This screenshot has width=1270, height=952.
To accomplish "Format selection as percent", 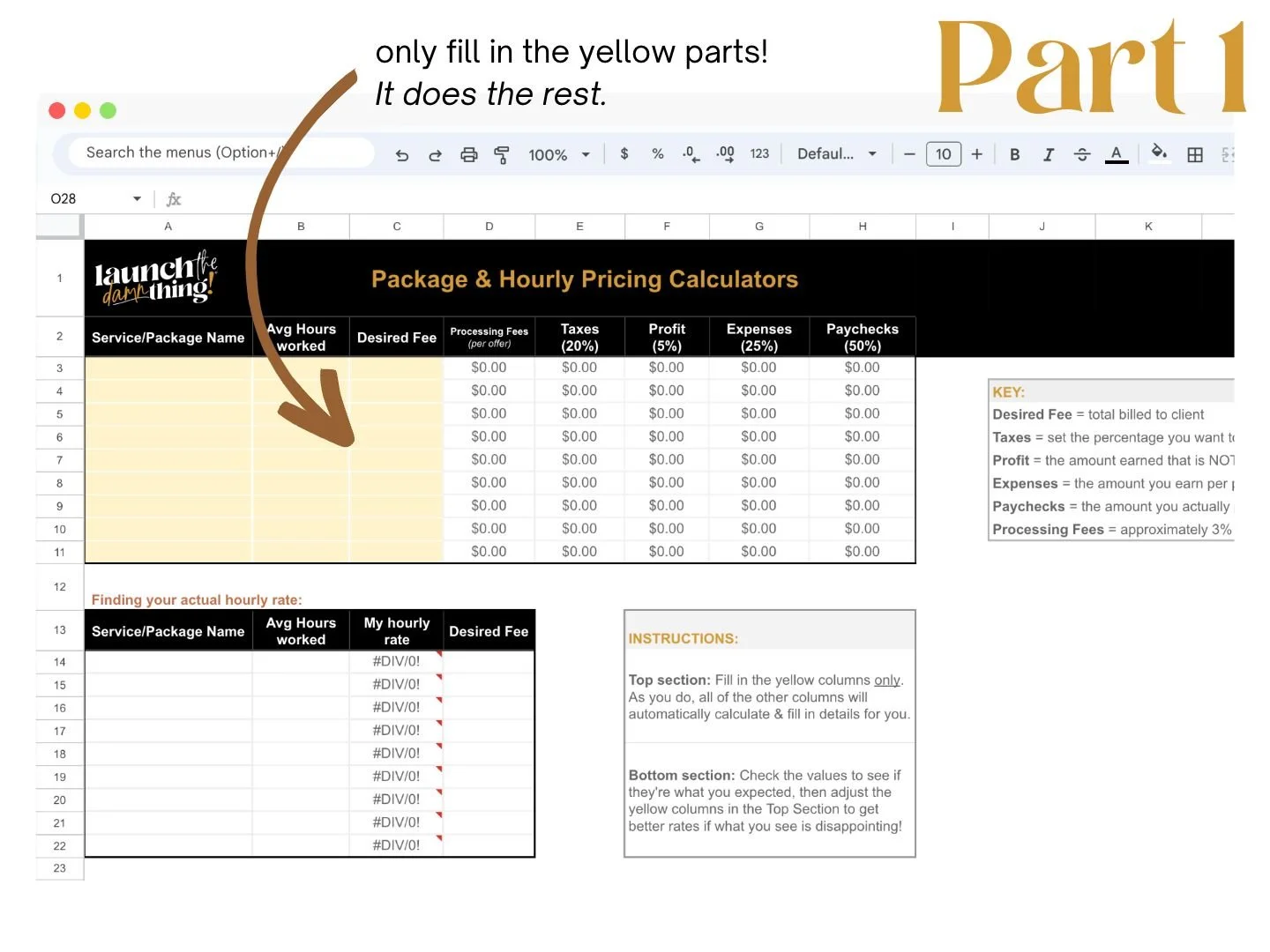I will pos(657,154).
